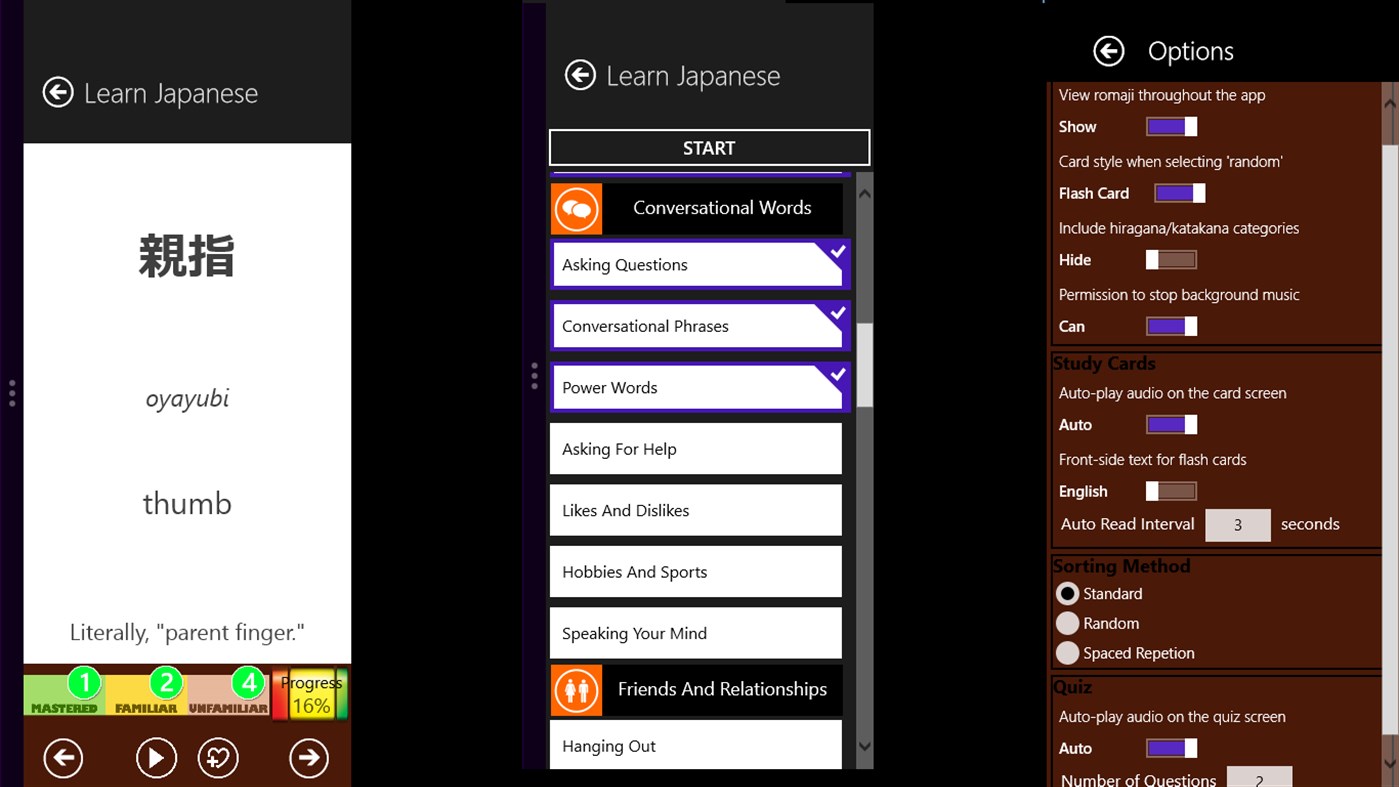Toggle off romaji display in Options

point(1171,126)
